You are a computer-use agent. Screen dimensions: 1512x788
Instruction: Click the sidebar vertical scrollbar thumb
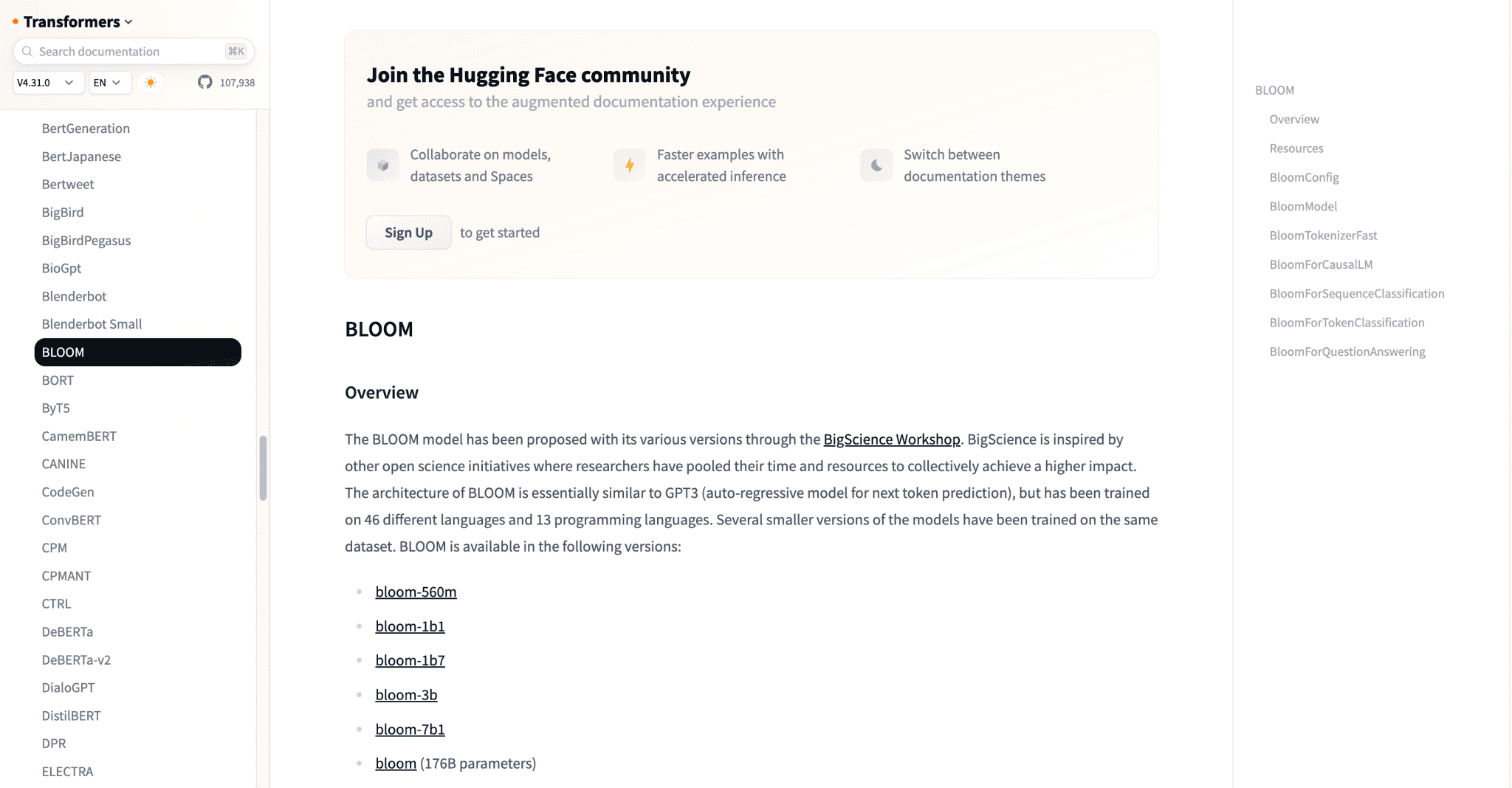(263, 468)
